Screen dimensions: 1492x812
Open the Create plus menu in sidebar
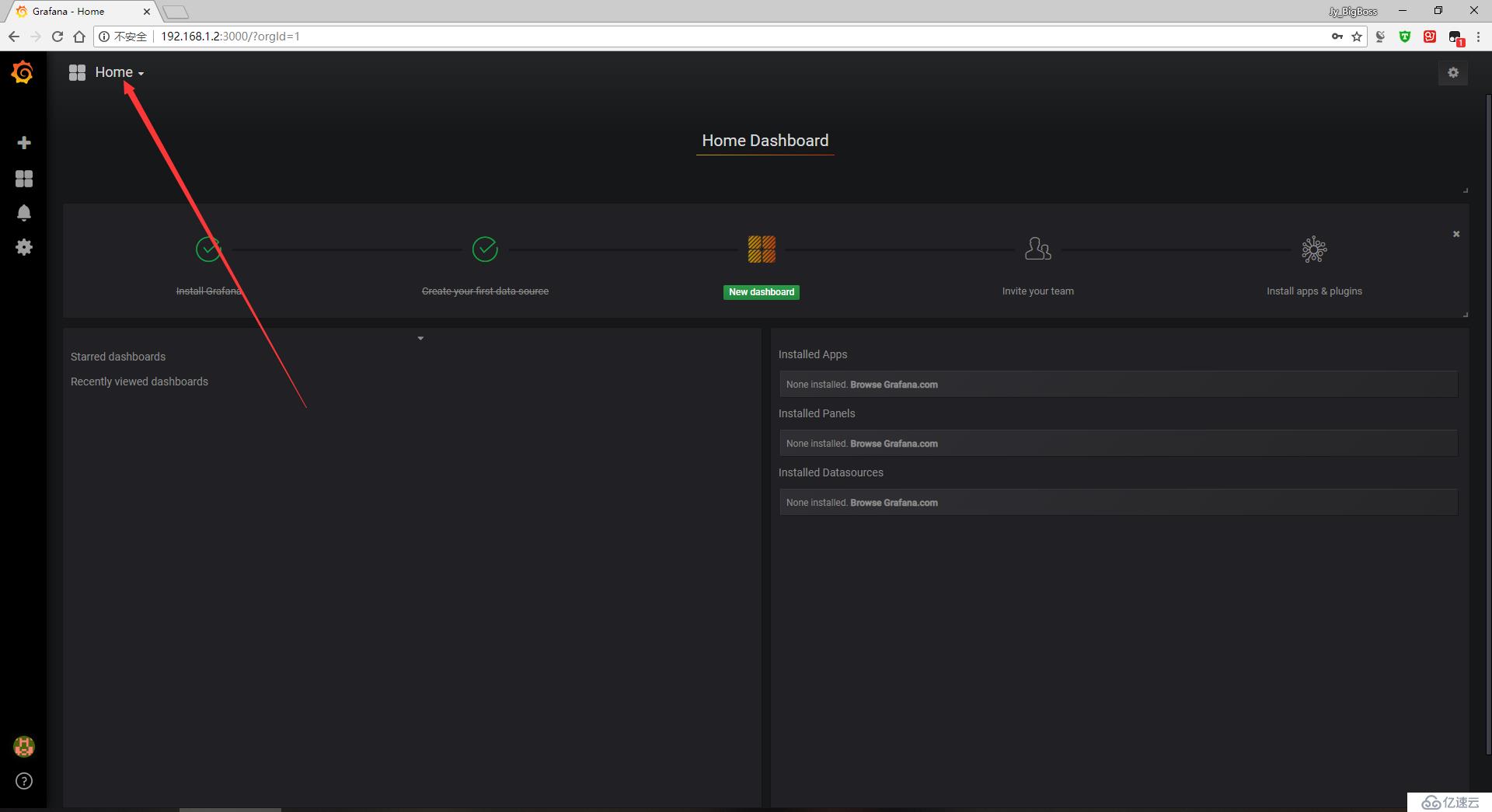click(x=24, y=143)
